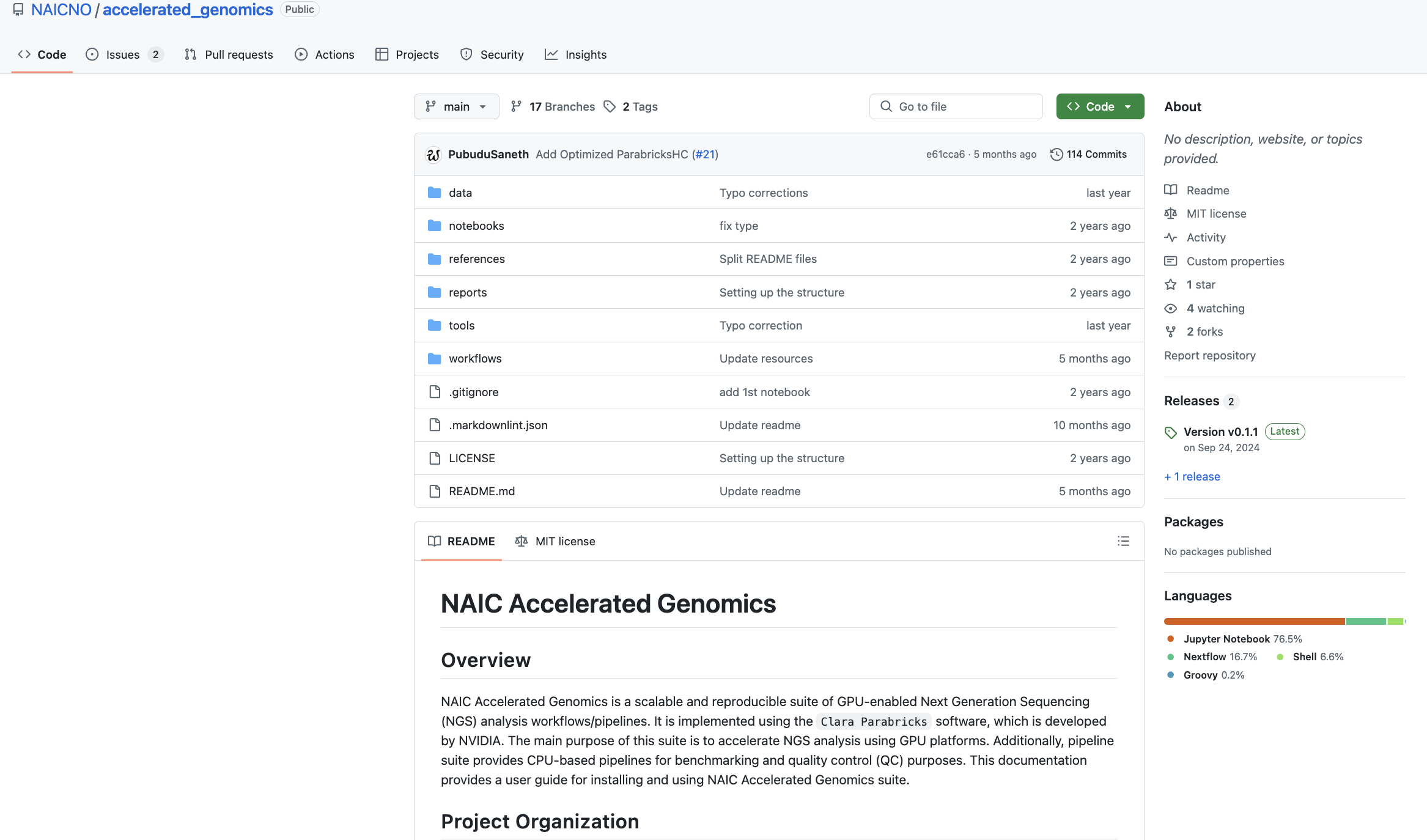This screenshot has width=1427, height=840.
Task: Click the tools folder icon
Action: [x=435, y=325]
